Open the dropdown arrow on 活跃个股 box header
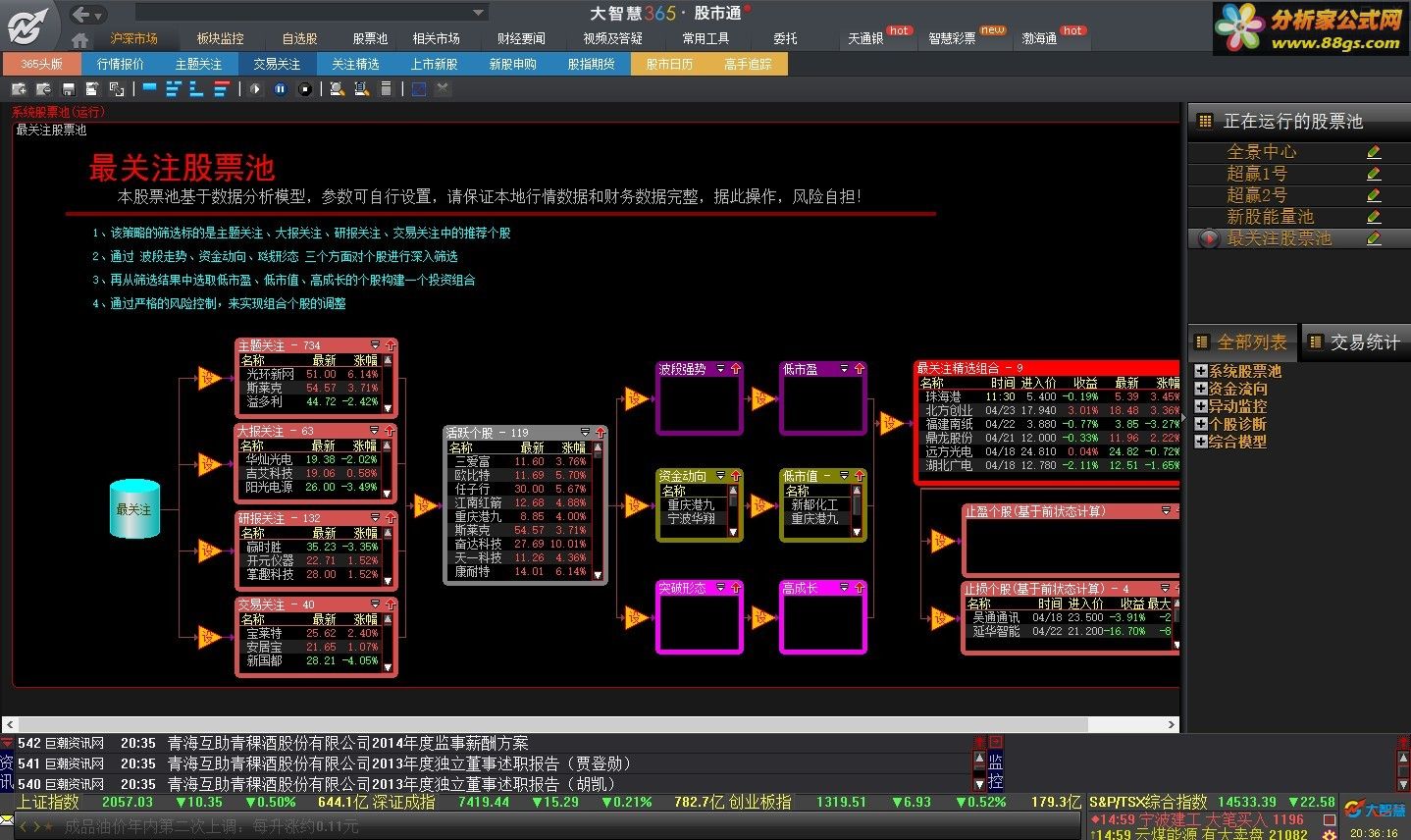 pos(585,433)
